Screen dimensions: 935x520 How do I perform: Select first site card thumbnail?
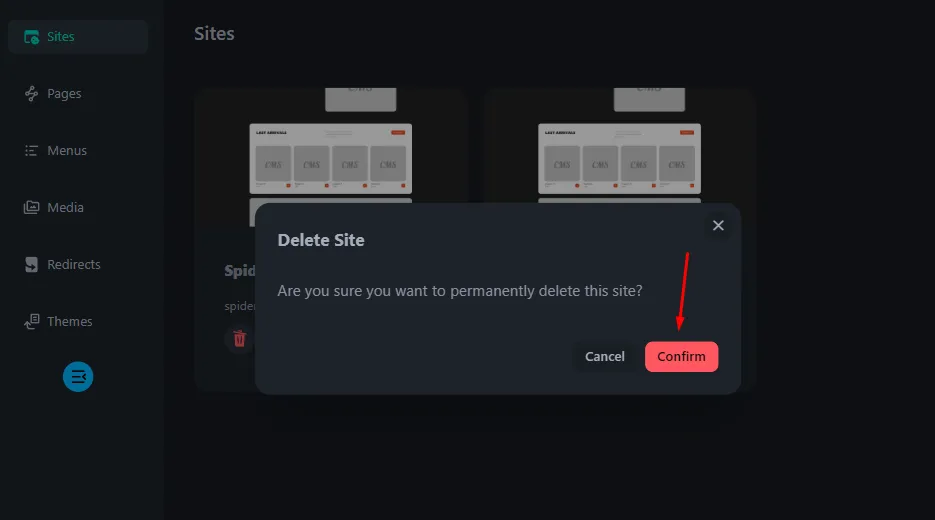[x=330, y=158]
